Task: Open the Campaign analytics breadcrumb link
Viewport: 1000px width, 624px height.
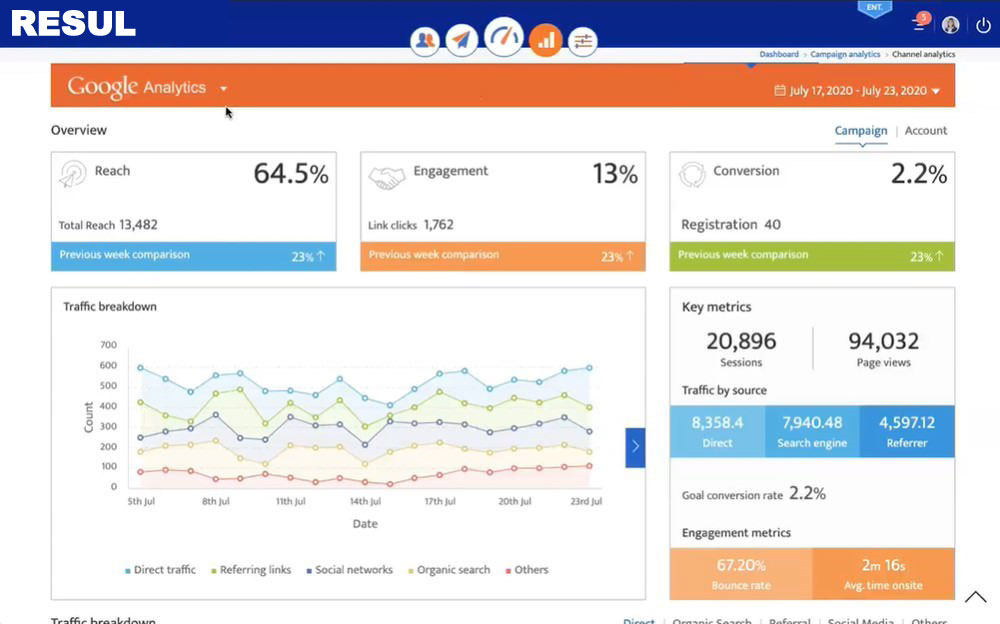Action: pyautogui.click(x=845, y=54)
